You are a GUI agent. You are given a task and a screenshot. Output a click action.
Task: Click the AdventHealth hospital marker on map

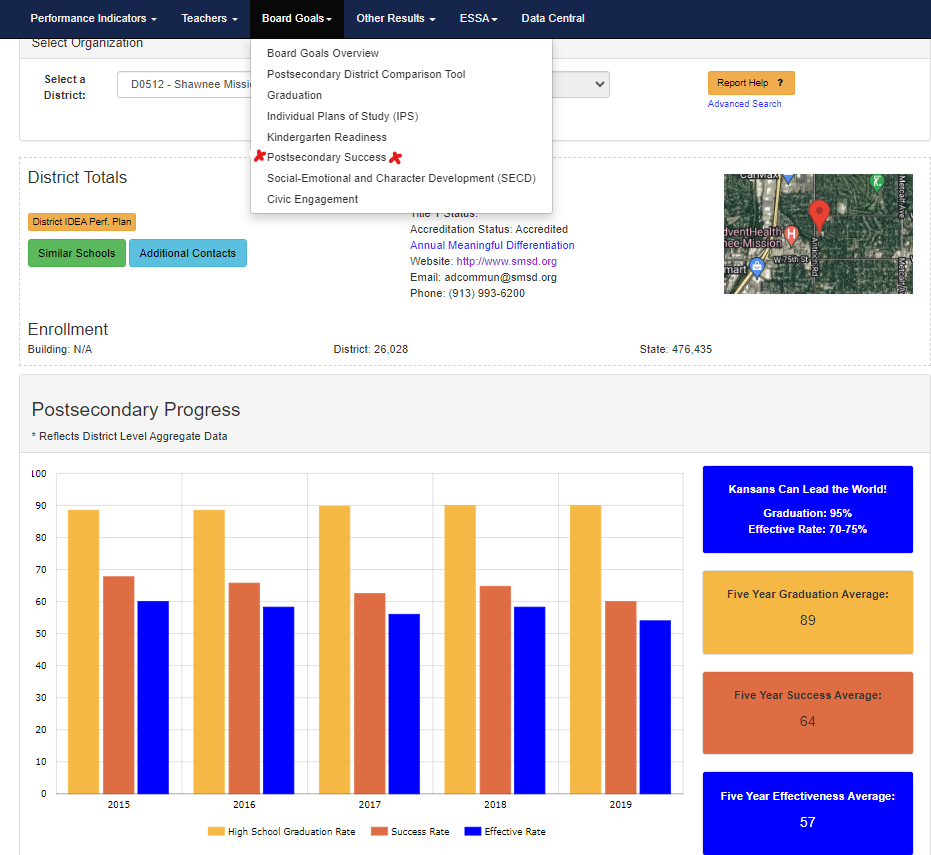click(x=791, y=234)
